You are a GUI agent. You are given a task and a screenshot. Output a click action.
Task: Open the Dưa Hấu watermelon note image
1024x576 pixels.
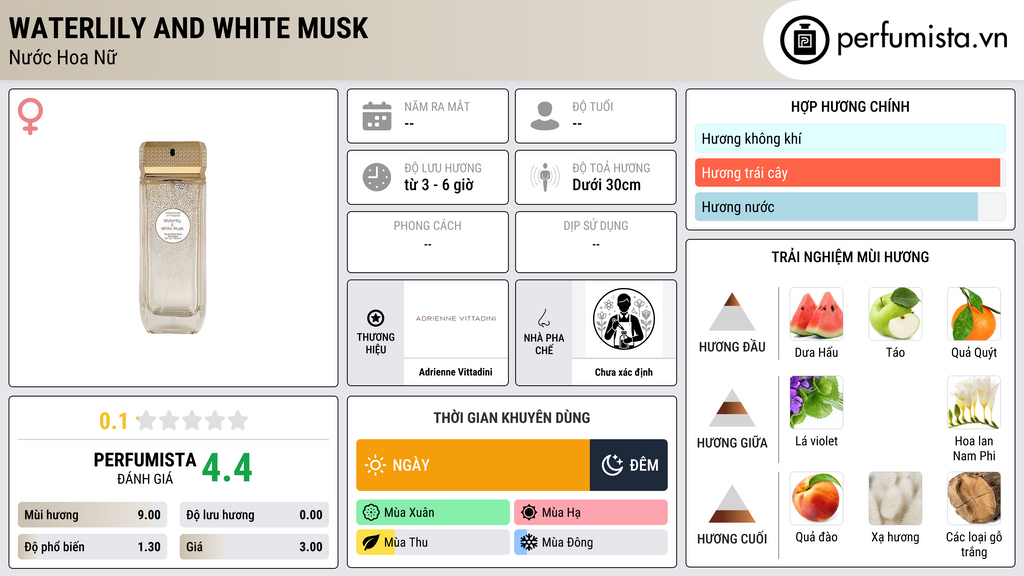pyautogui.click(x=816, y=314)
